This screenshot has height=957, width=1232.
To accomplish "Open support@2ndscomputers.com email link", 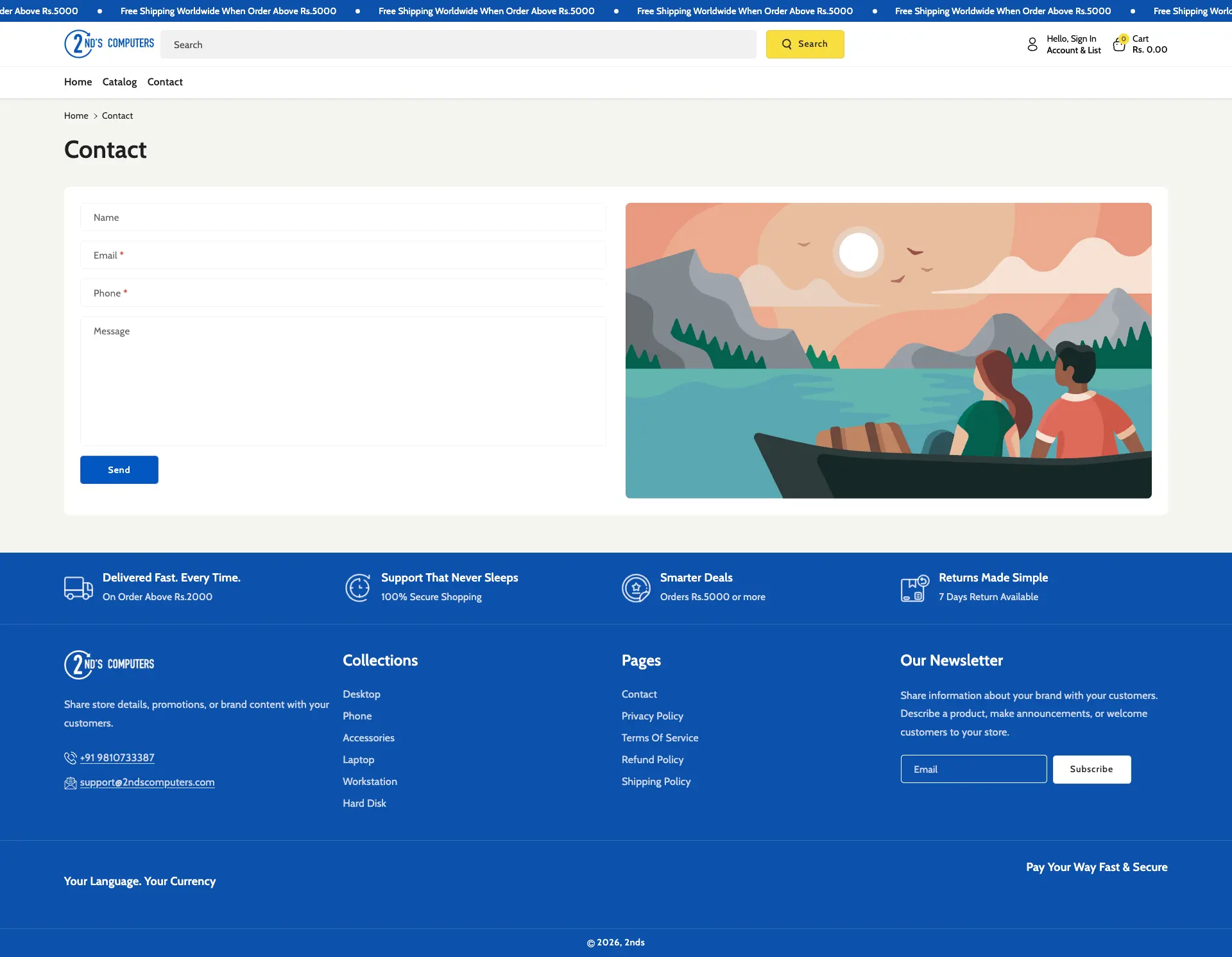I will tap(148, 782).
